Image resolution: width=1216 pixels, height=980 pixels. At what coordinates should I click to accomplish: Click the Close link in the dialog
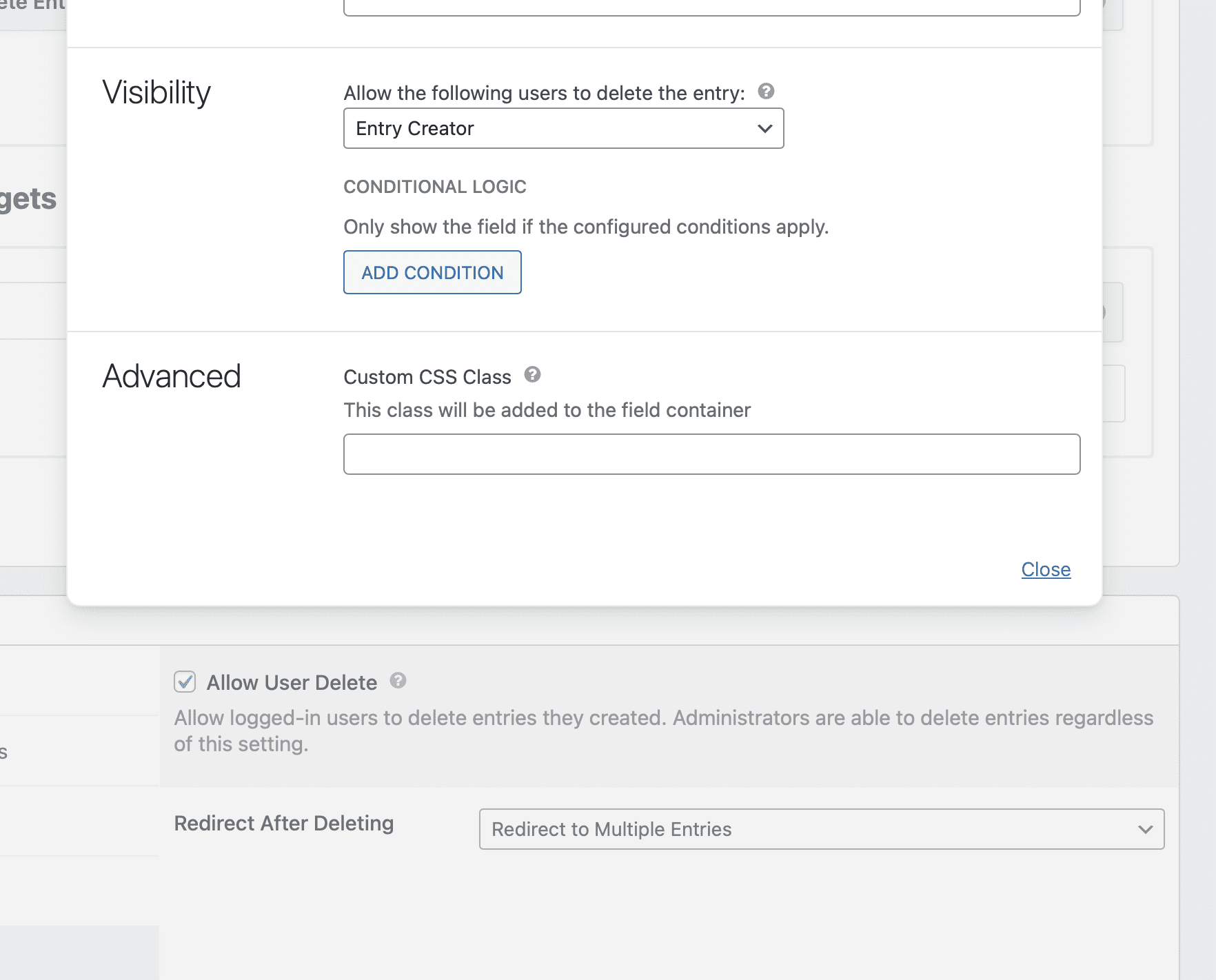[1046, 569]
